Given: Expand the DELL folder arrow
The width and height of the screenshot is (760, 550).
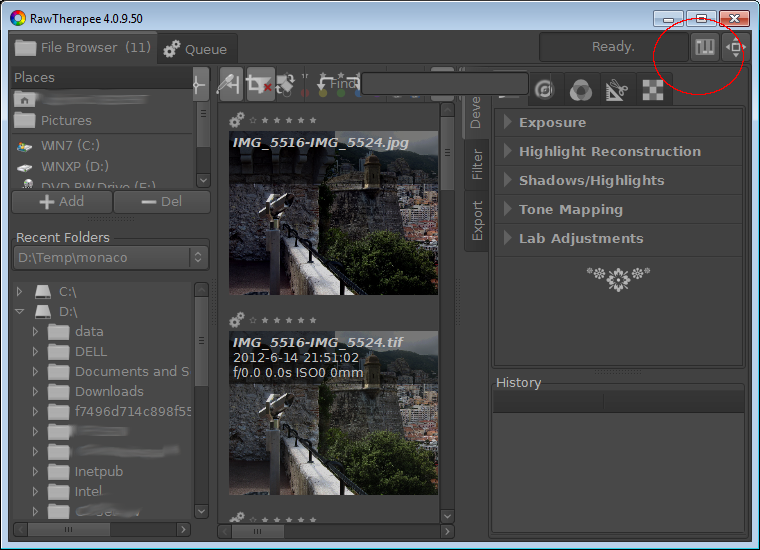Looking at the screenshot, I should [35, 351].
